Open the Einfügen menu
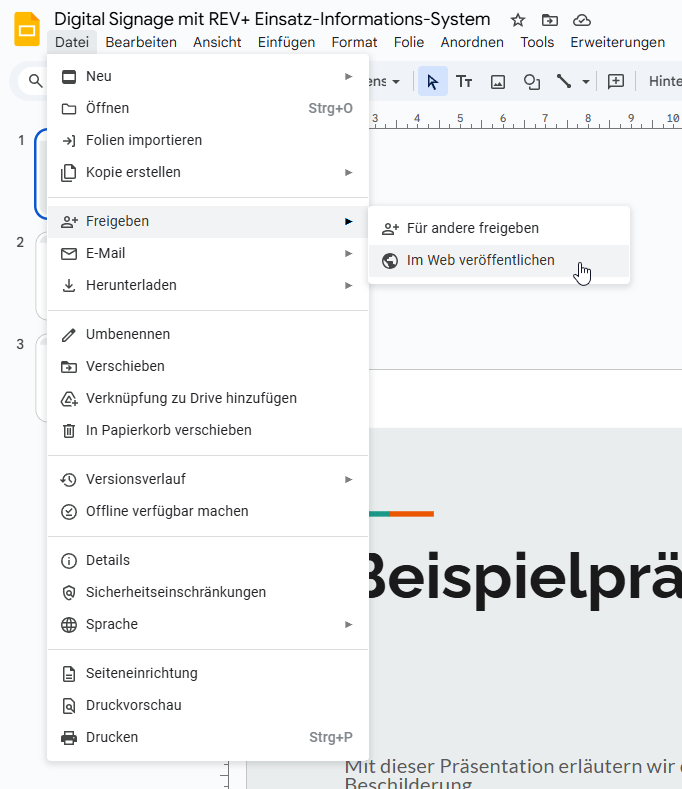 click(x=286, y=42)
